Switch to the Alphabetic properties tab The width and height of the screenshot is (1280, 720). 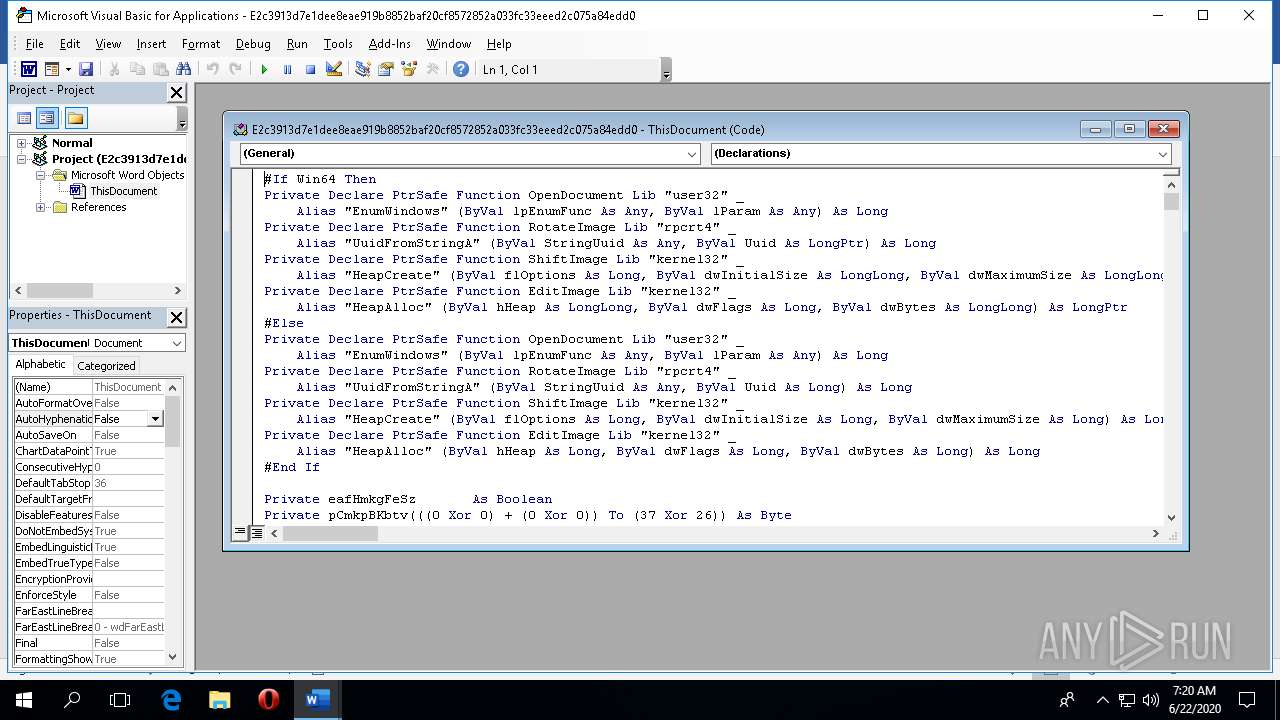tap(41, 365)
